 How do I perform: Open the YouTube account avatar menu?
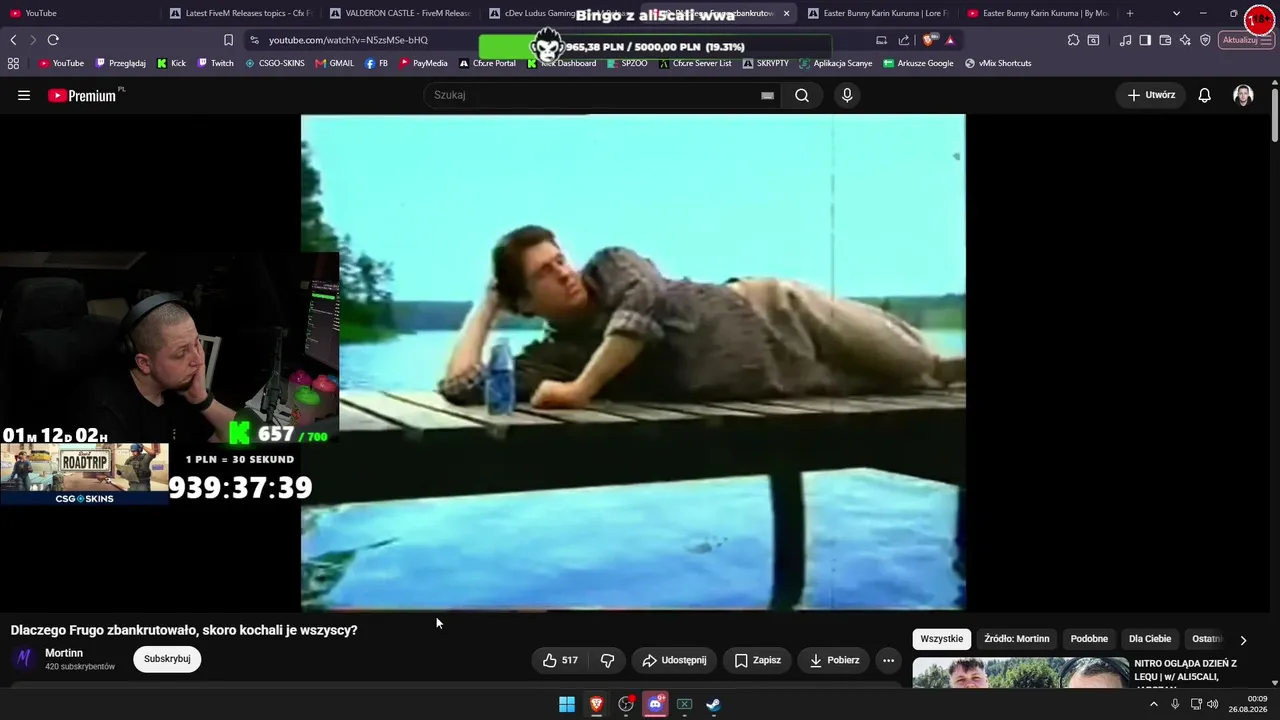click(1243, 95)
